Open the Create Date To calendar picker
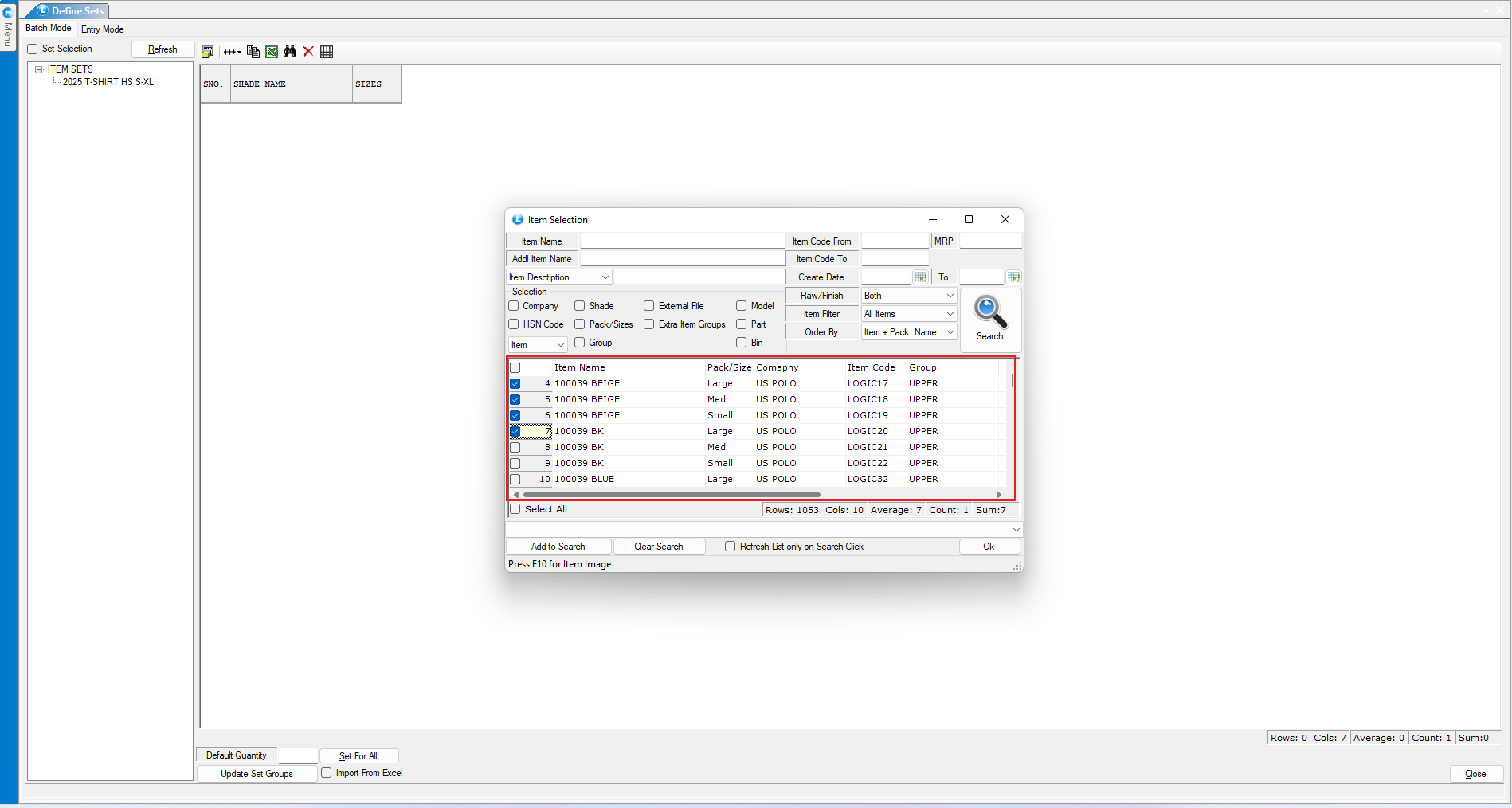Screen dimensions: 1512x808 coord(1013,277)
